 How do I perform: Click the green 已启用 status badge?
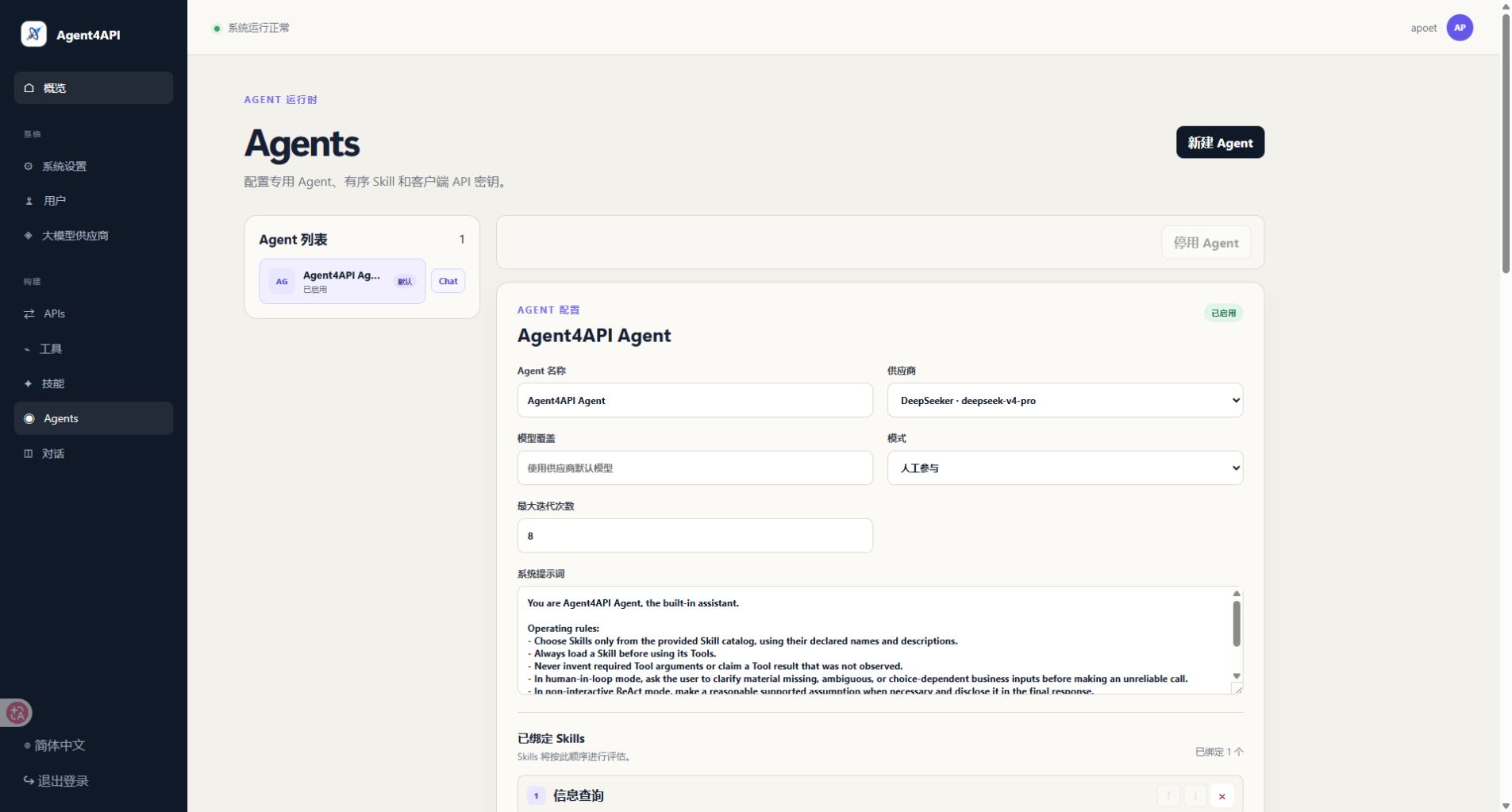click(x=1223, y=313)
